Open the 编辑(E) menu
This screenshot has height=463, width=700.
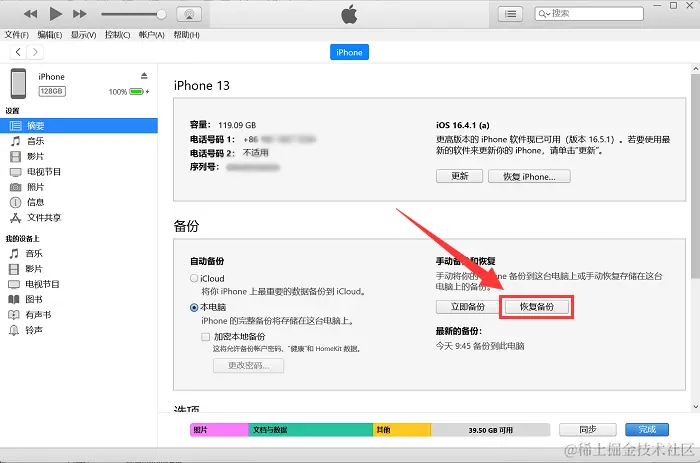click(50, 35)
